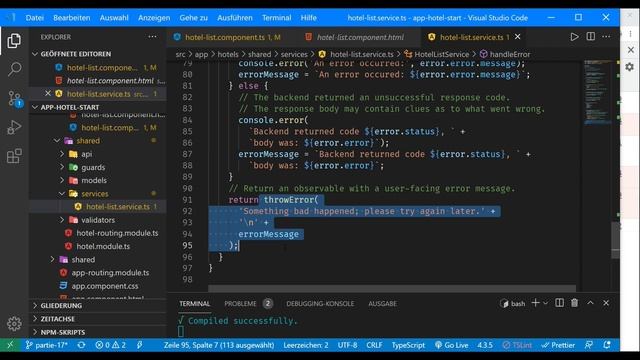Go to line via Zeile 95, Spalte 7
The image size is (640, 360).
click(x=219, y=345)
